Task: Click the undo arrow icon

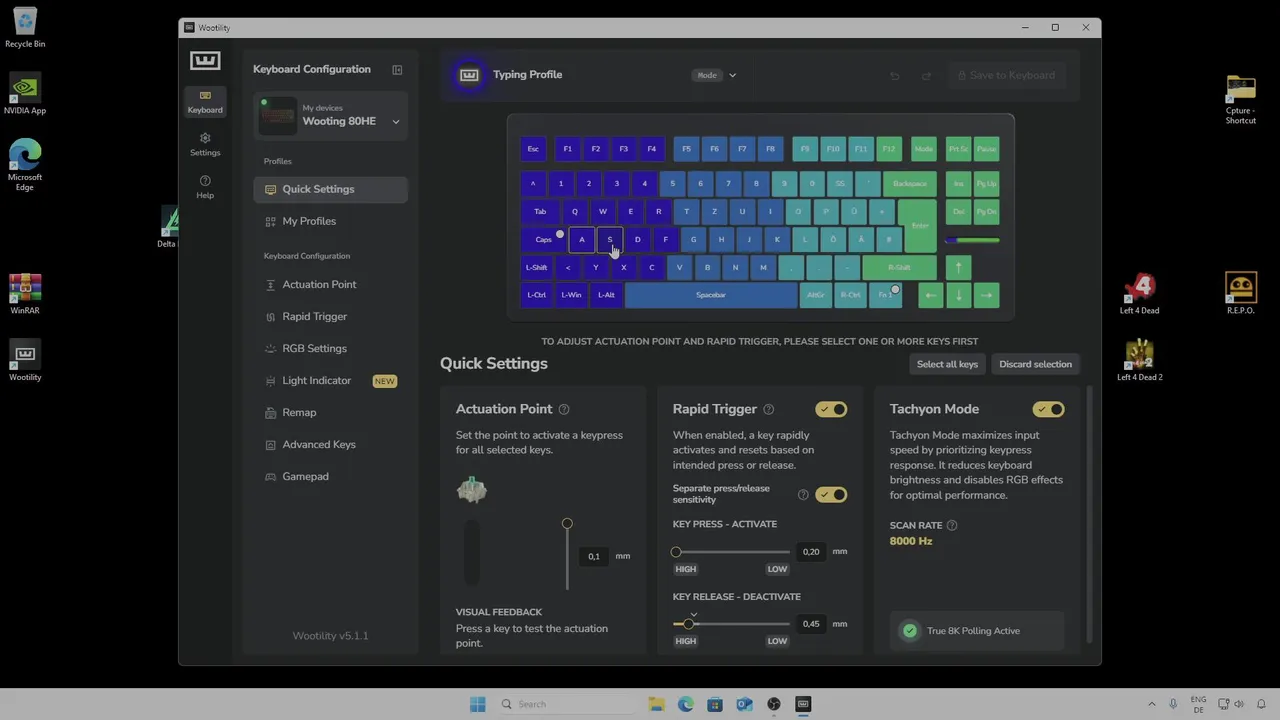Action: click(x=895, y=75)
